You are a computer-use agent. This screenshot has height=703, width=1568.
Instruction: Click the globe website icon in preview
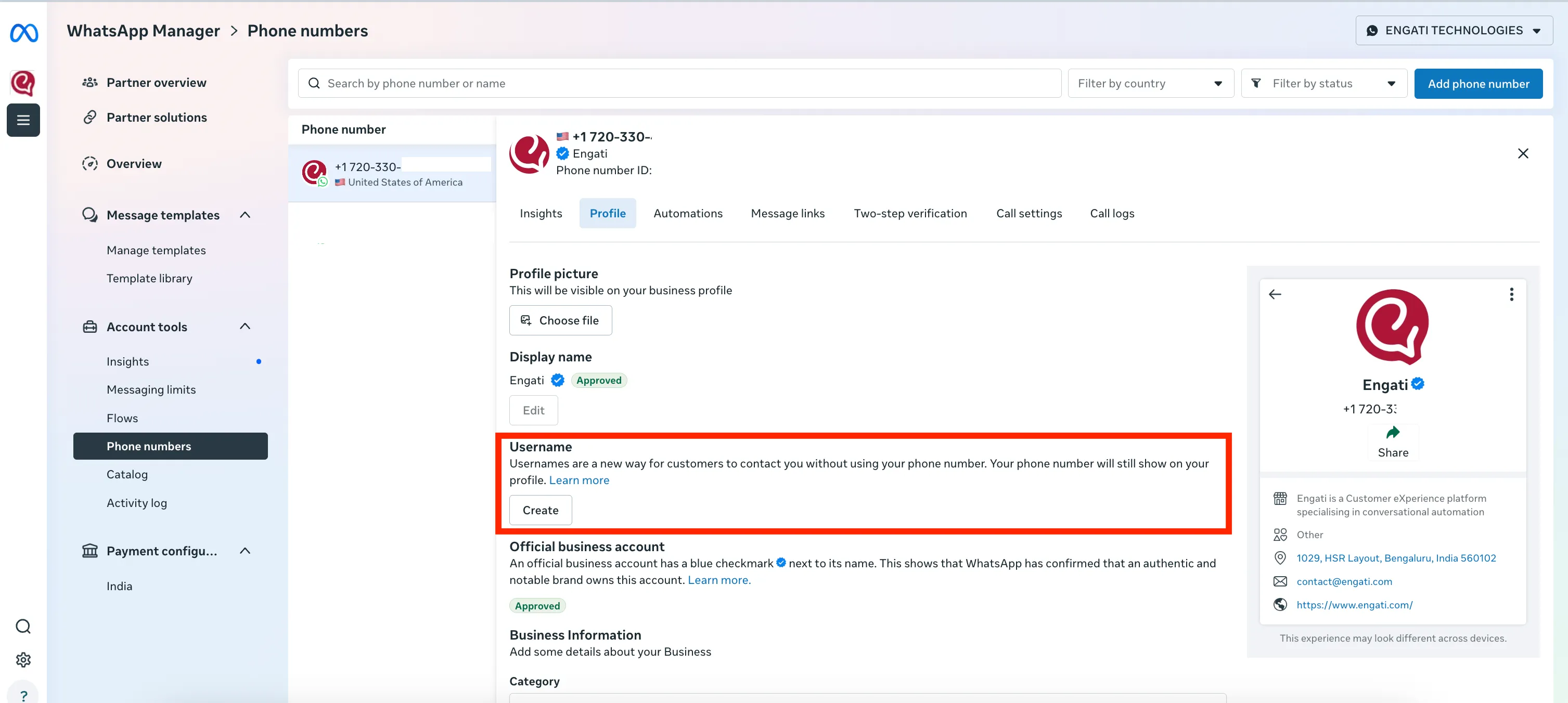[1280, 605]
